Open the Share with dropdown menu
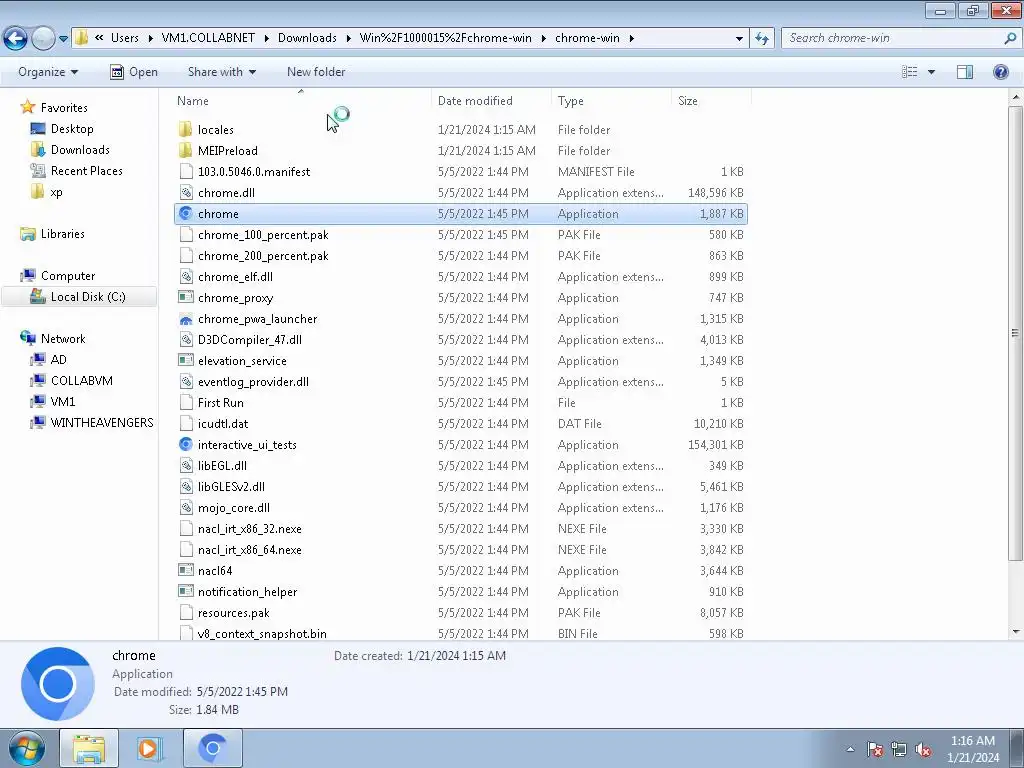This screenshot has height=768, width=1024. tap(221, 72)
